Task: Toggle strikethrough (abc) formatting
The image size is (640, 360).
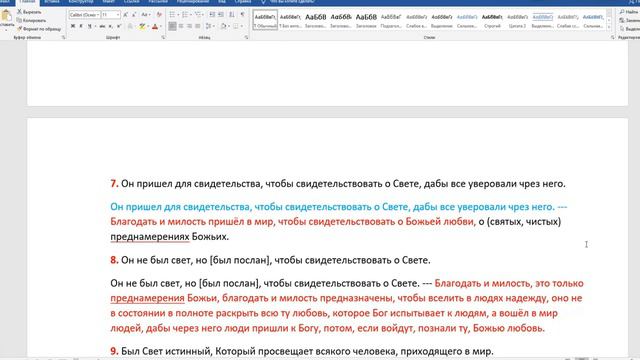Action: 102,26
